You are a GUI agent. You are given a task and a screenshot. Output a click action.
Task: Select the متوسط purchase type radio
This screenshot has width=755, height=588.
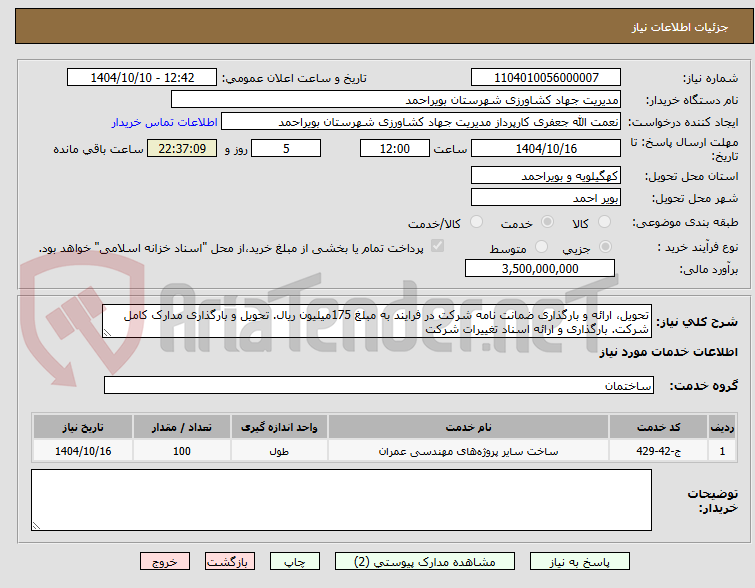542,247
